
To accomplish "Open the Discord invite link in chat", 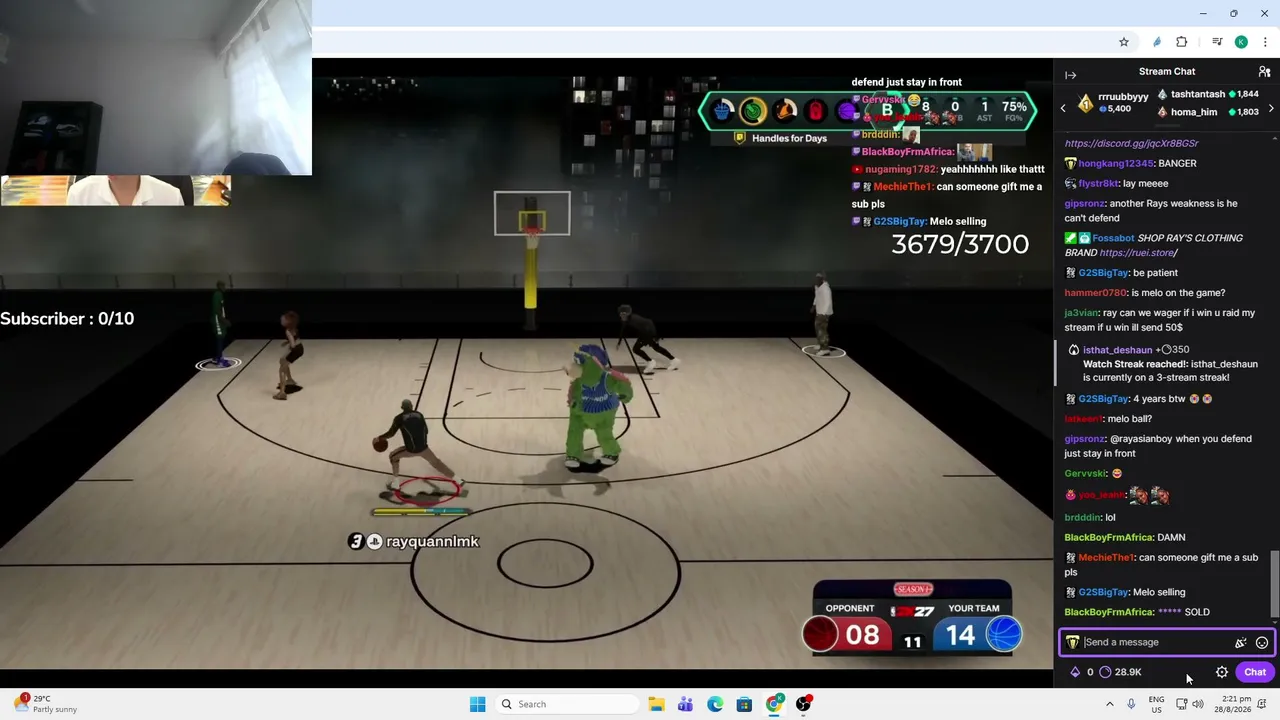I will [x=1131, y=144].
